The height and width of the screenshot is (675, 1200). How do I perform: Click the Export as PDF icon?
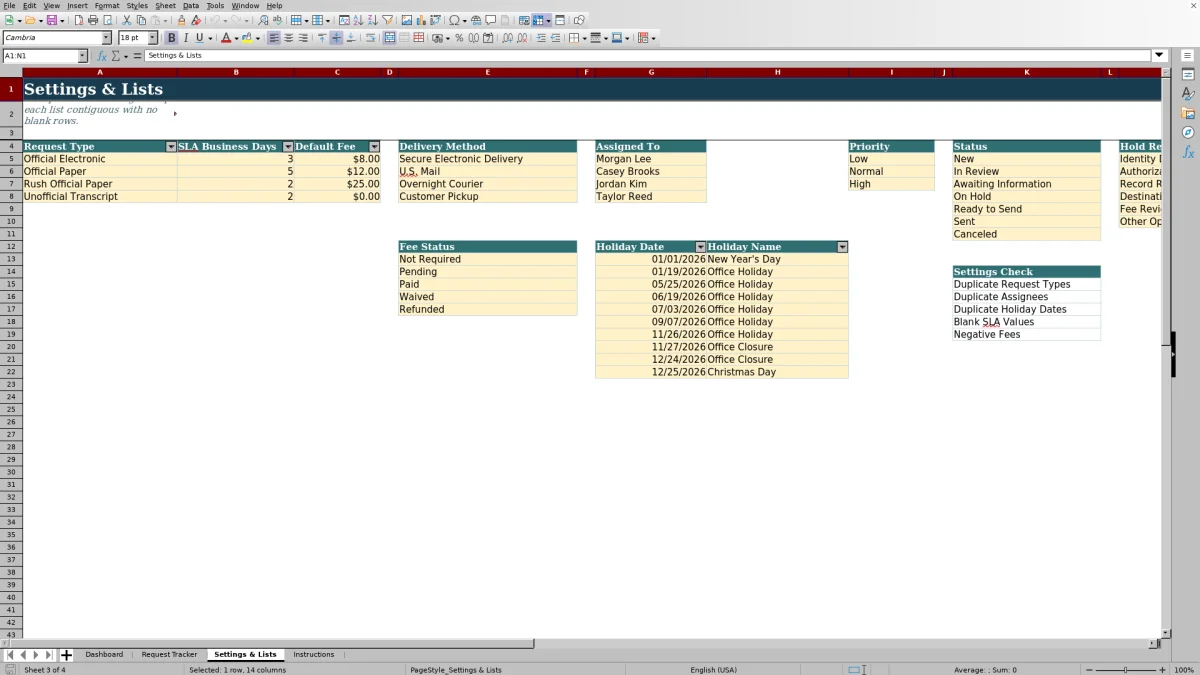click(x=79, y=20)
